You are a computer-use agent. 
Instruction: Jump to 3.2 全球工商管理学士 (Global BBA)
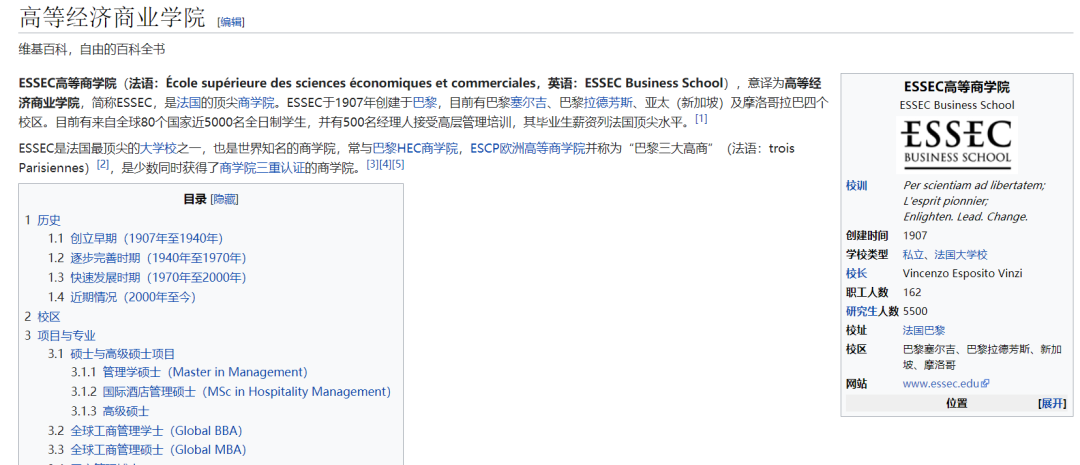[x=145, y=431]
